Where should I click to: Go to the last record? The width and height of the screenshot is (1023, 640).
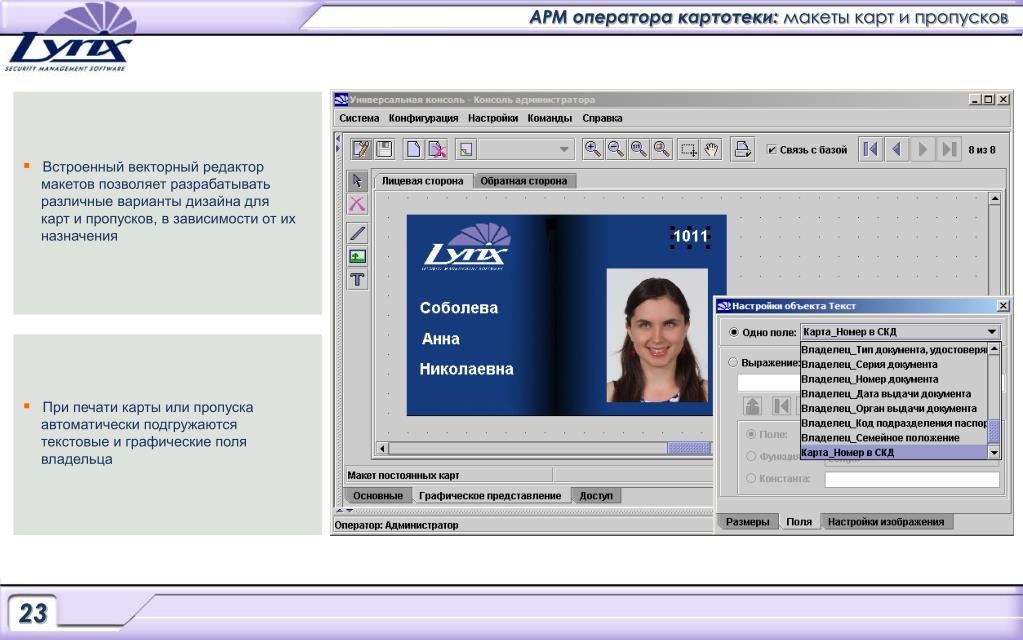tap(949, 149)
